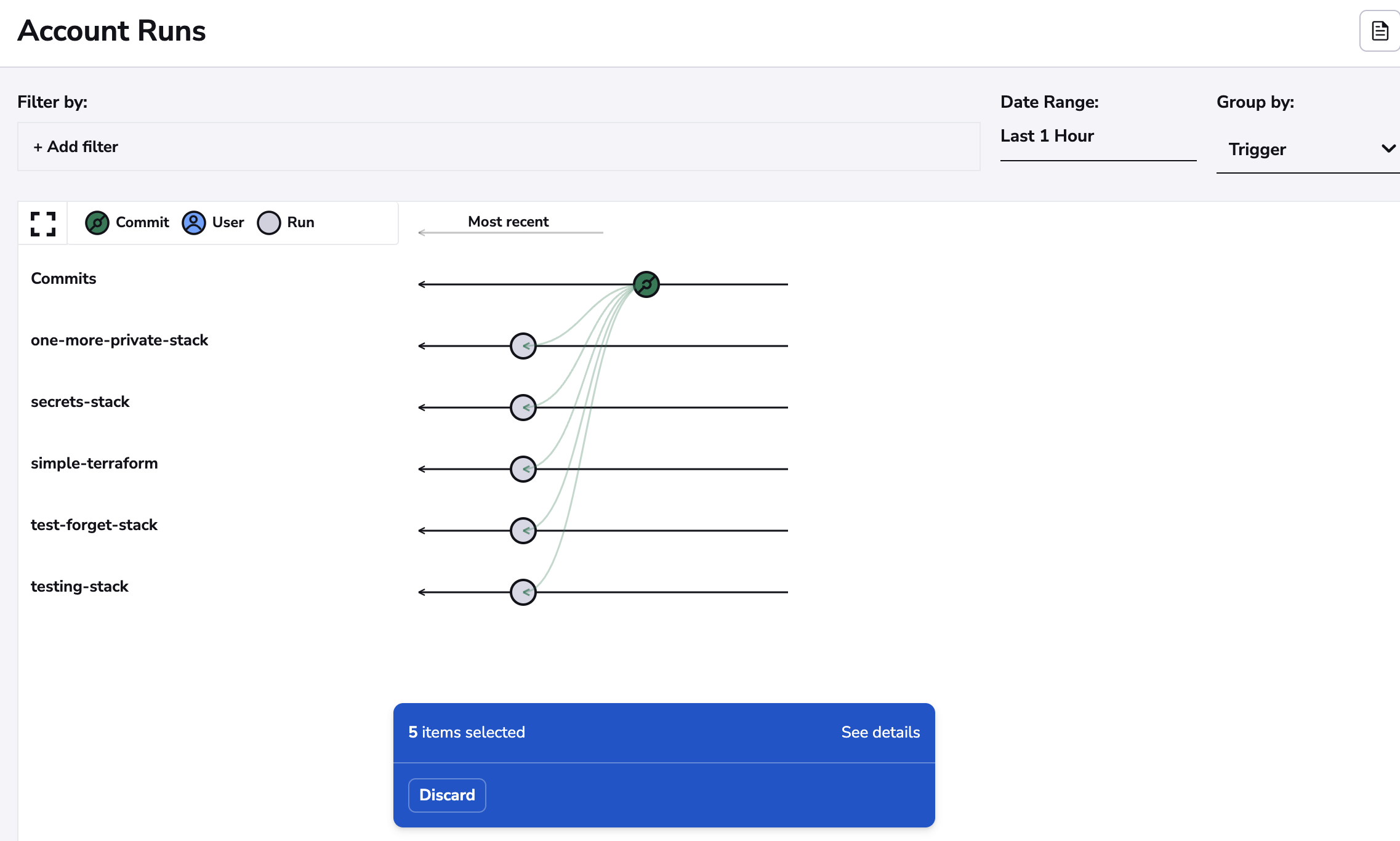Image resolution: width=1400 pixels, height=841 pixels.
Task: Click the Discard button
Action: (x=447, y=795)
